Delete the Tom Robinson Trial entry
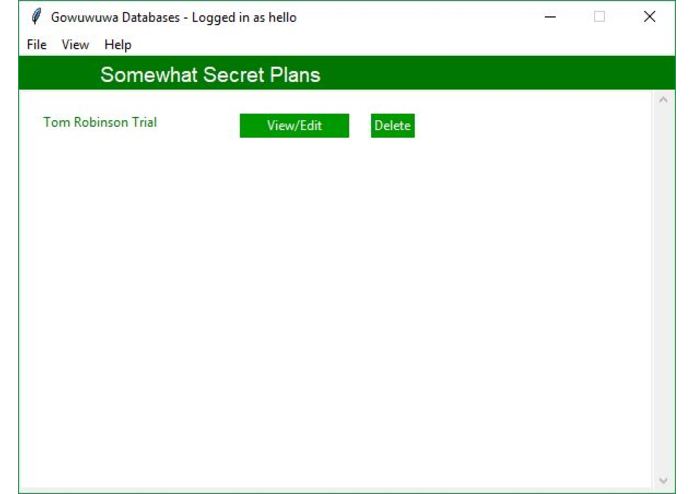695x494 pixels. (x=393, y=126)
